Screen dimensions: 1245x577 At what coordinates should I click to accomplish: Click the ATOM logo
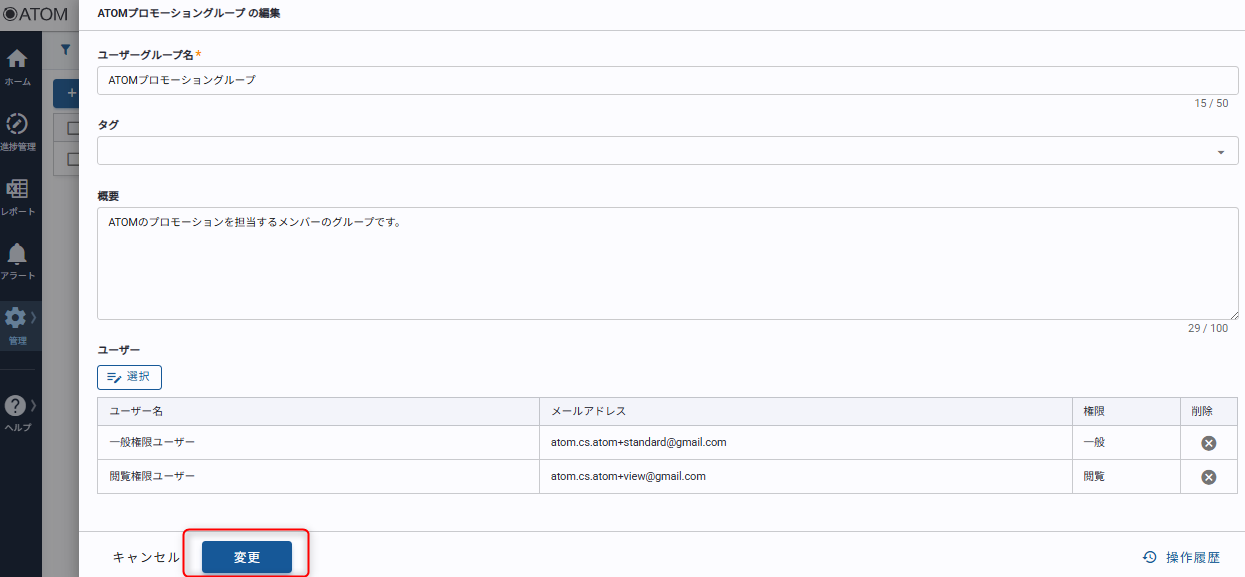[35, 14]
